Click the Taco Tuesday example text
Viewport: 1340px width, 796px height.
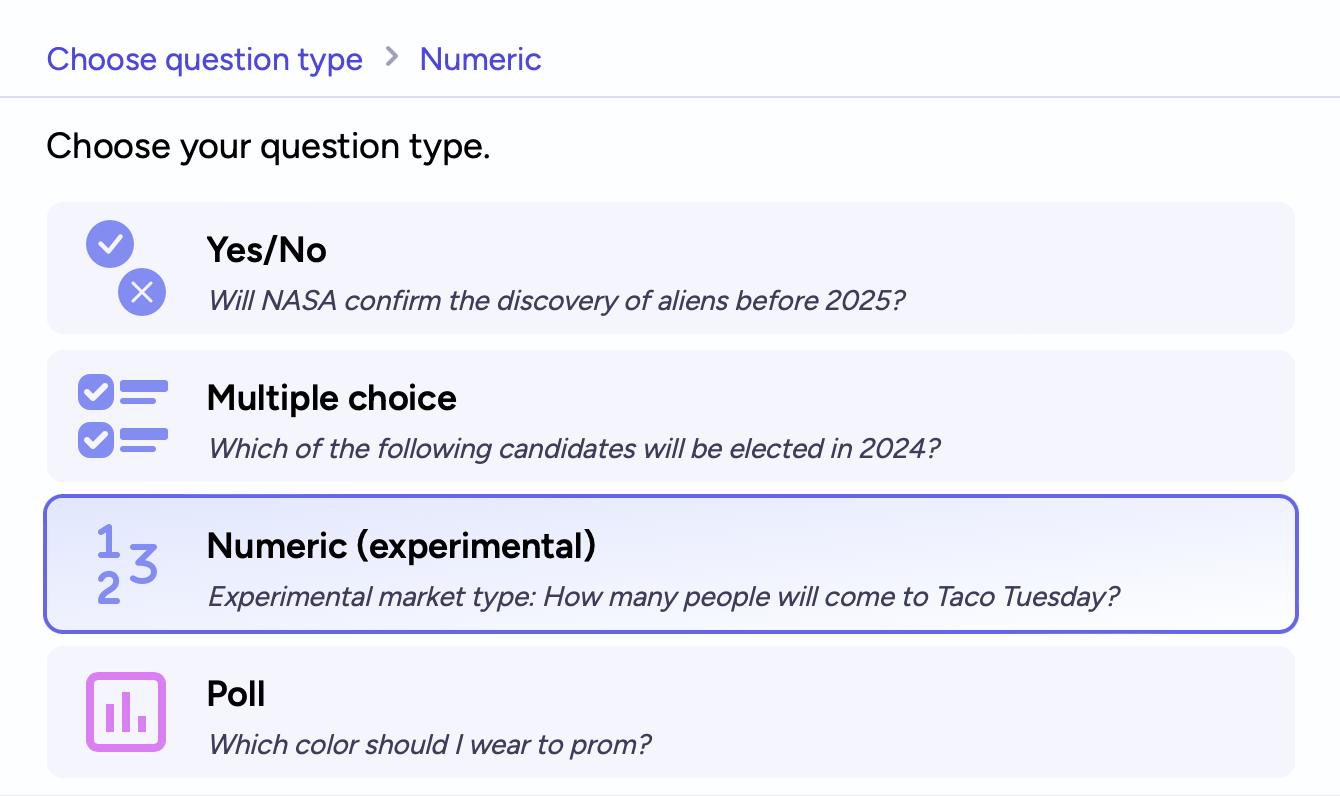click(x=663, y=597)
